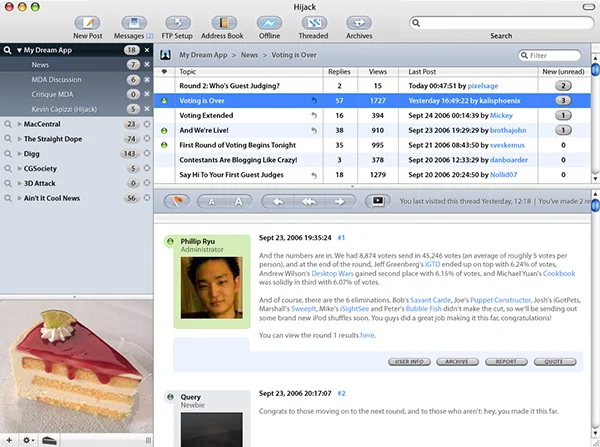Remove the Digg forum via its X circle
Image resolution: width=600 pixels, height=447 pixels.
click(147, 153)
